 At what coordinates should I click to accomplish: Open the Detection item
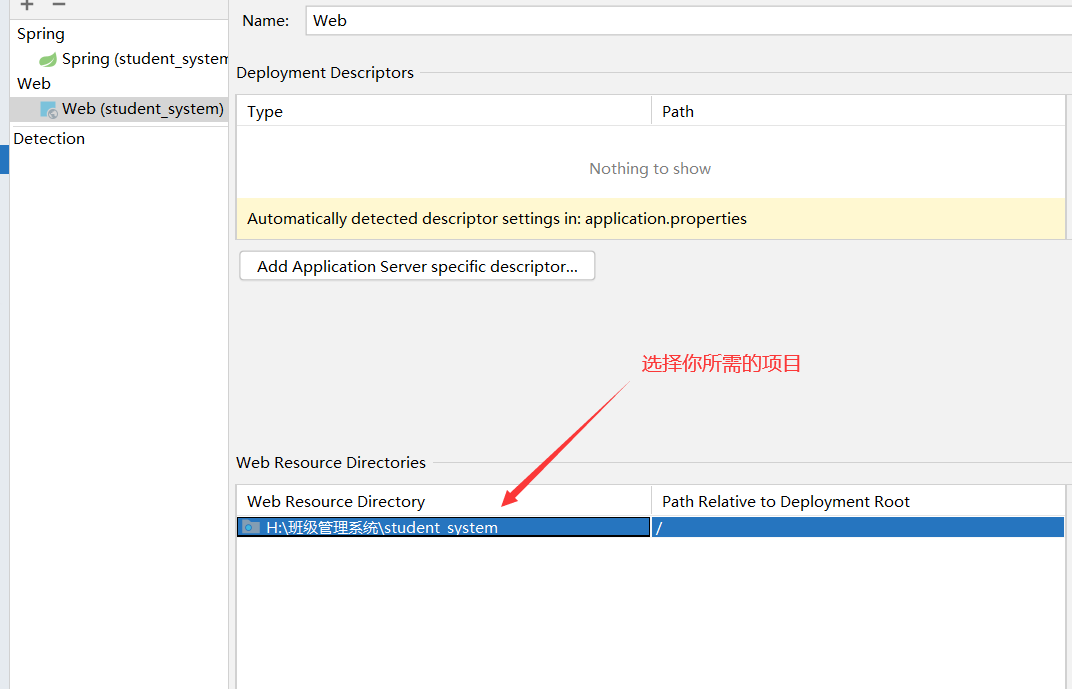tap(49, 139)
